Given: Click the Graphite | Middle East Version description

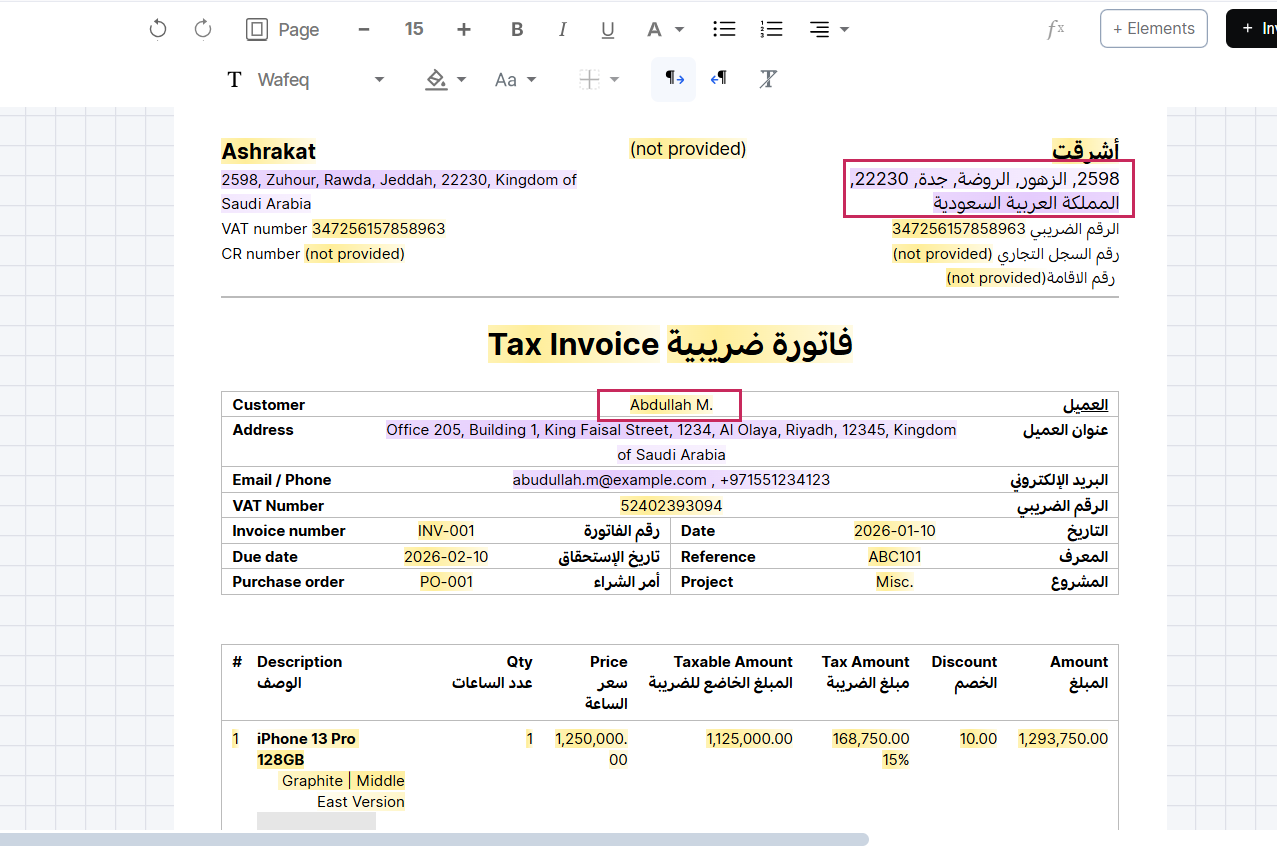Looking at the screenshot, I should 343,791.
